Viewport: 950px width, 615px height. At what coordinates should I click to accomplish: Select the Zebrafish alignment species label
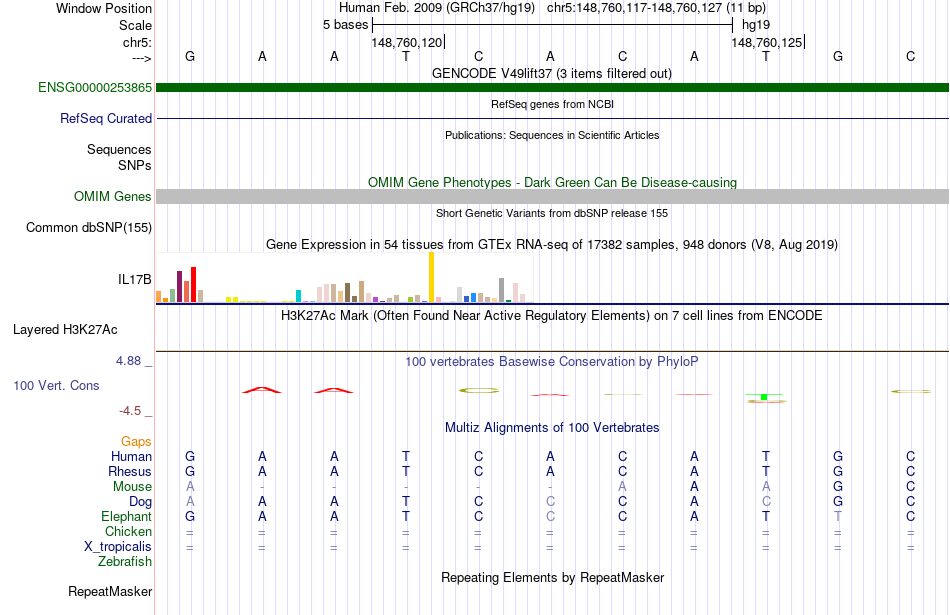point(125,561)
